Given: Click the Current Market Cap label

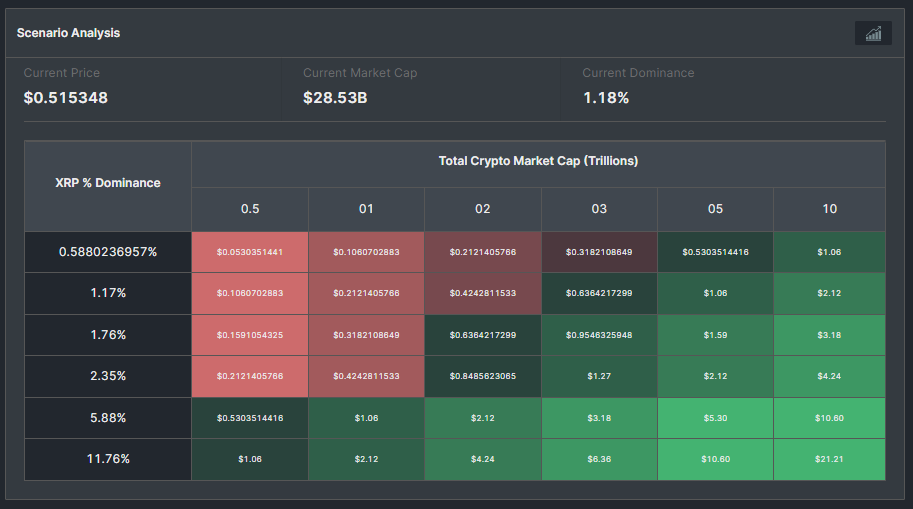Looking at the screenshot, I should [x=360, y=73].
